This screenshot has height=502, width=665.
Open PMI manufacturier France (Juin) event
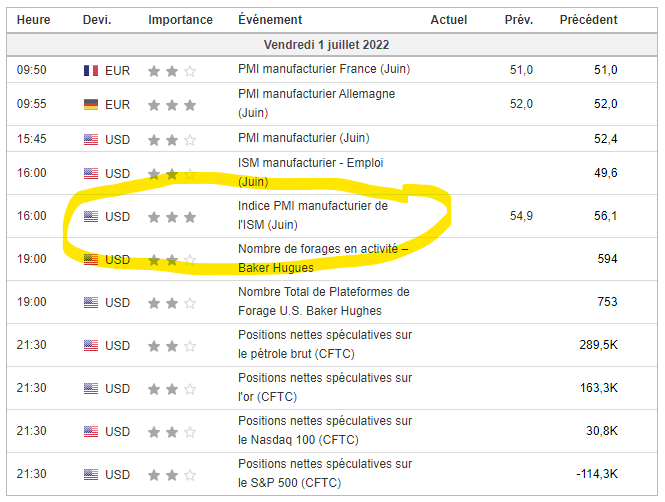pyautogui.click(x=323, y=70)
